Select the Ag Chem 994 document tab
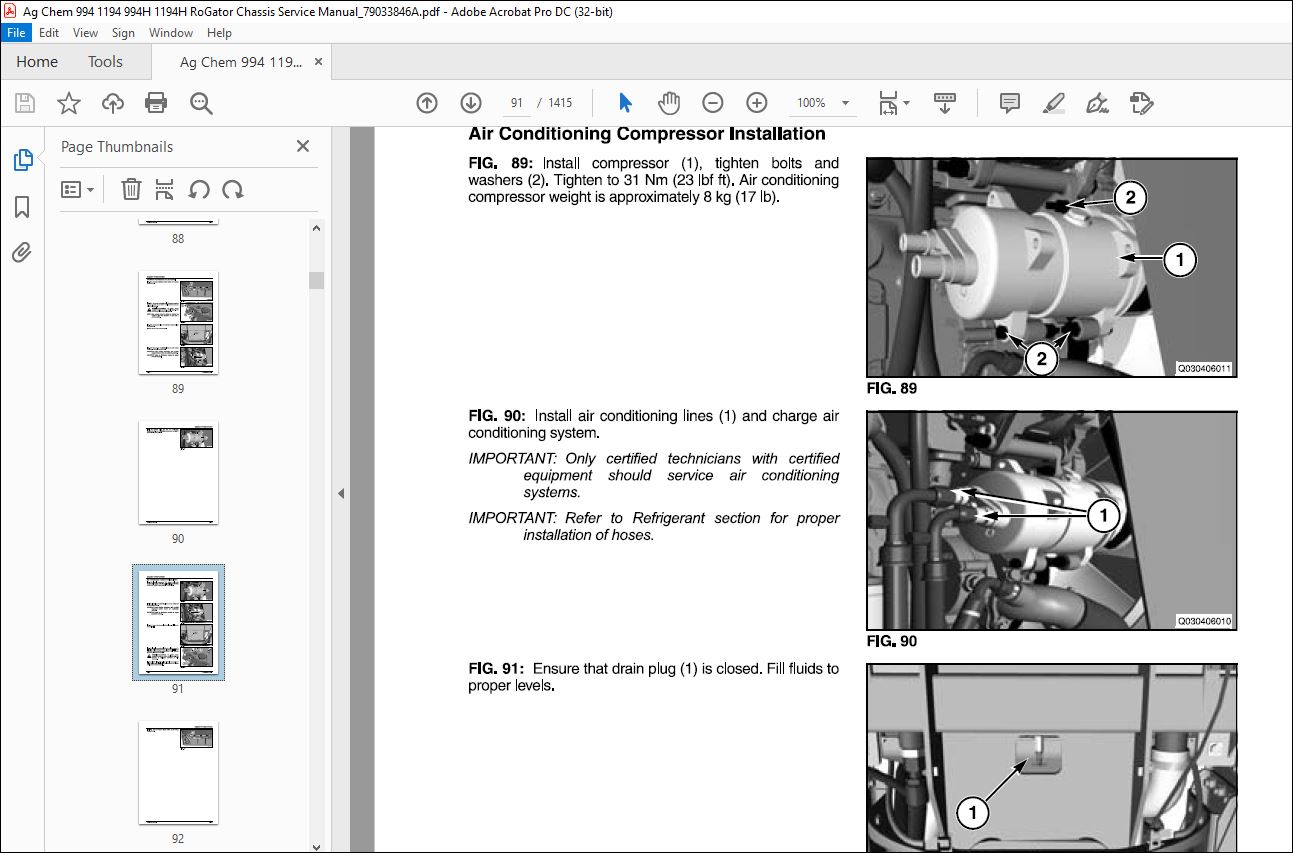Screen dimensions: 1293x853 click(240, 62)
